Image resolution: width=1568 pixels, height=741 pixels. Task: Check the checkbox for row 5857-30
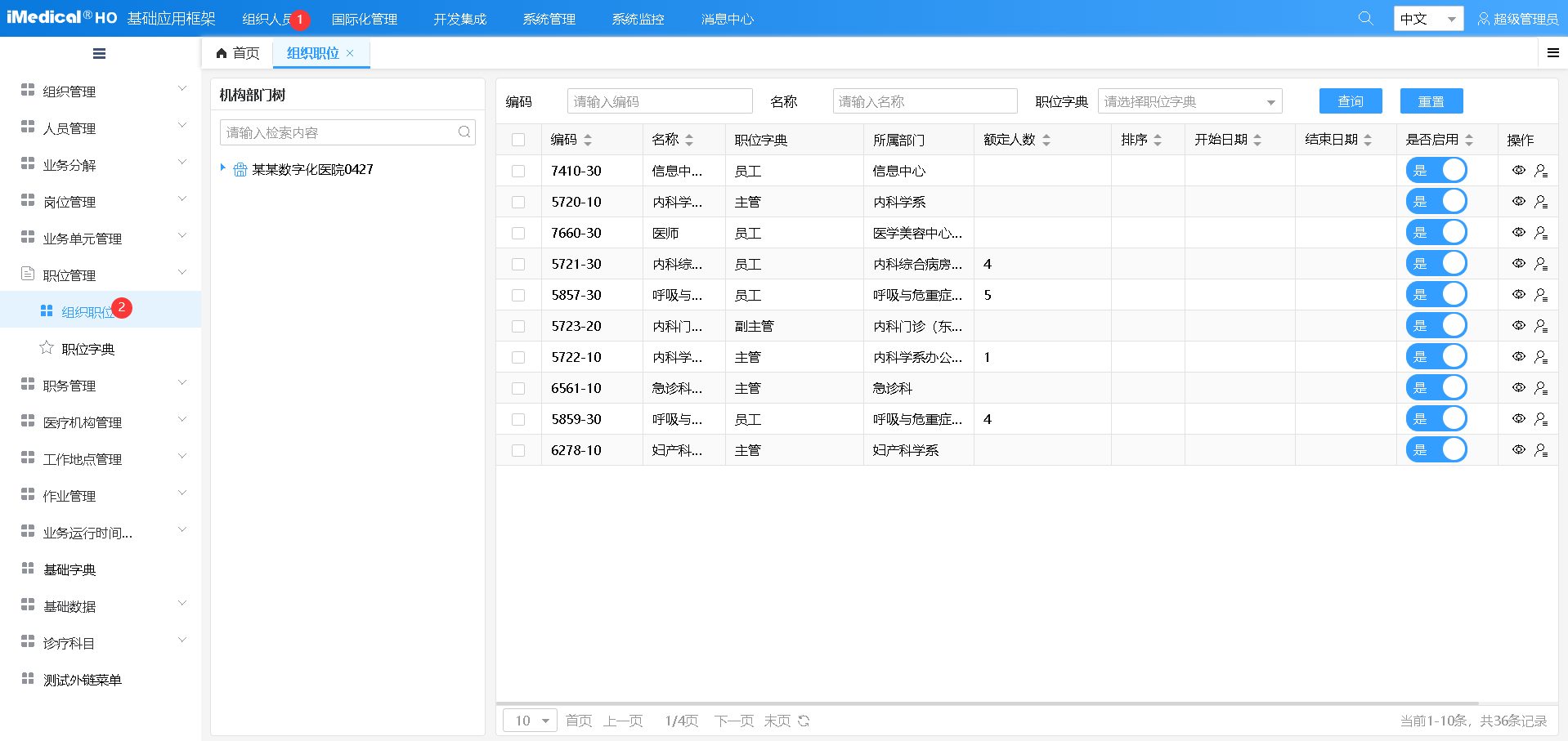[x=518, y=295]
